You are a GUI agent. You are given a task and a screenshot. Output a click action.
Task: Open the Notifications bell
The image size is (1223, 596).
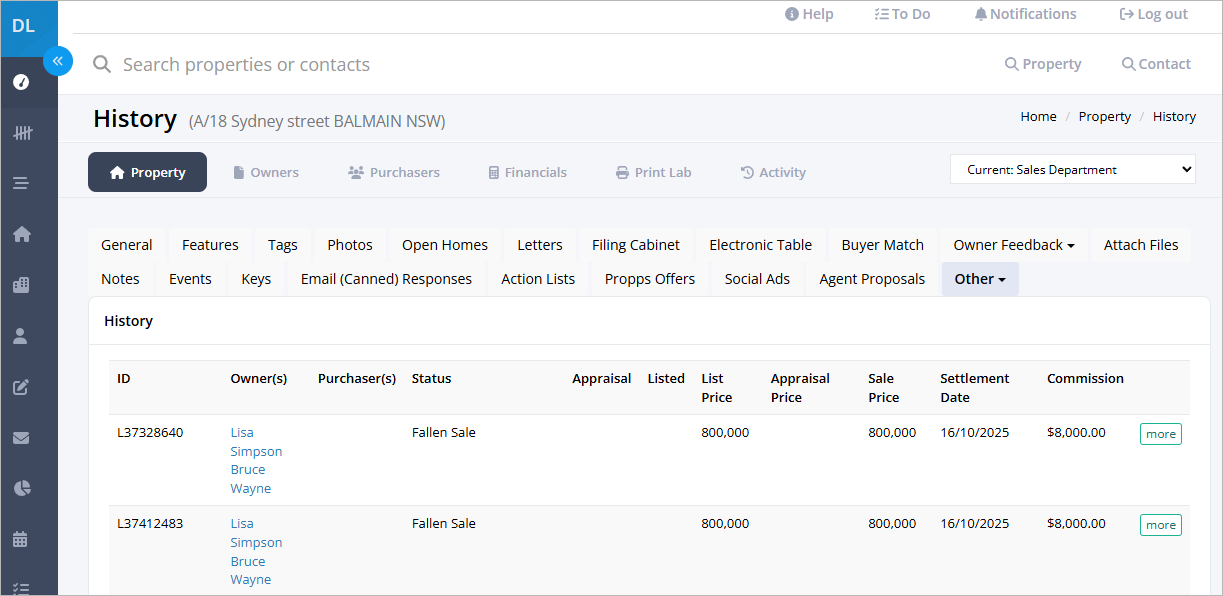point(1025,14)
